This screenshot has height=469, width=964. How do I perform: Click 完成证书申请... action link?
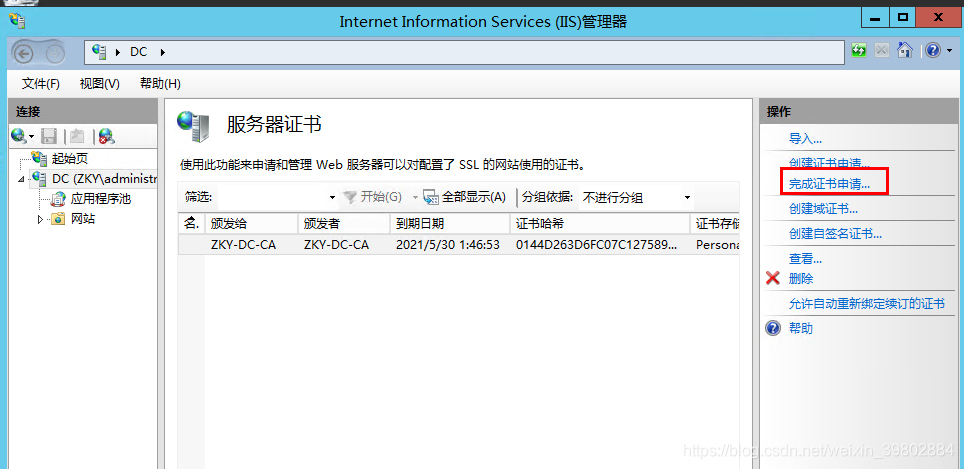(829, 183)
